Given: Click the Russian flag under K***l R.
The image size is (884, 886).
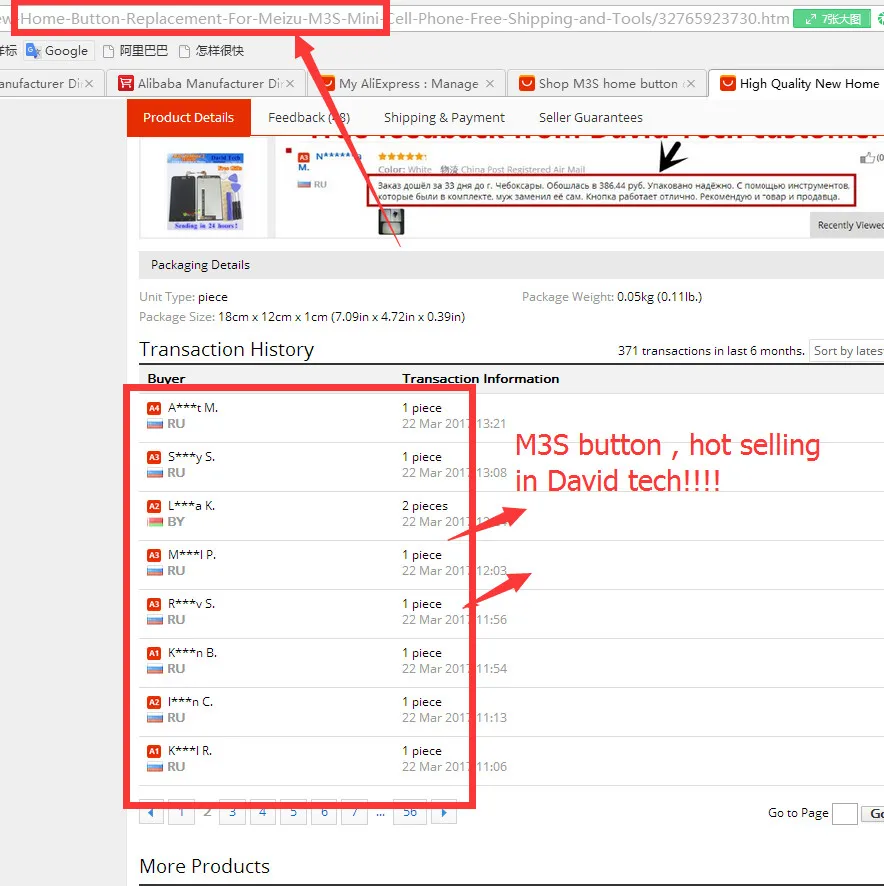Looking at the screenshot, I should coord(155,767).
